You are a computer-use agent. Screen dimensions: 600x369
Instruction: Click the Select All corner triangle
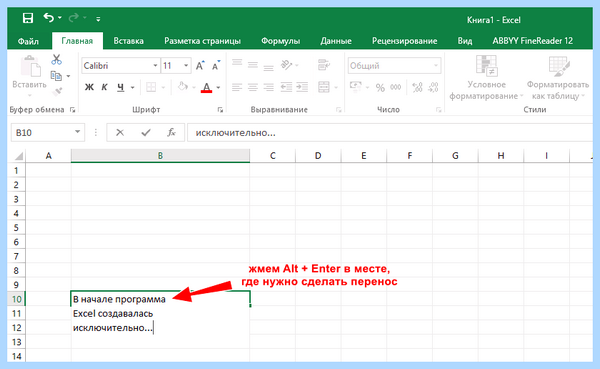pos(18,156)
